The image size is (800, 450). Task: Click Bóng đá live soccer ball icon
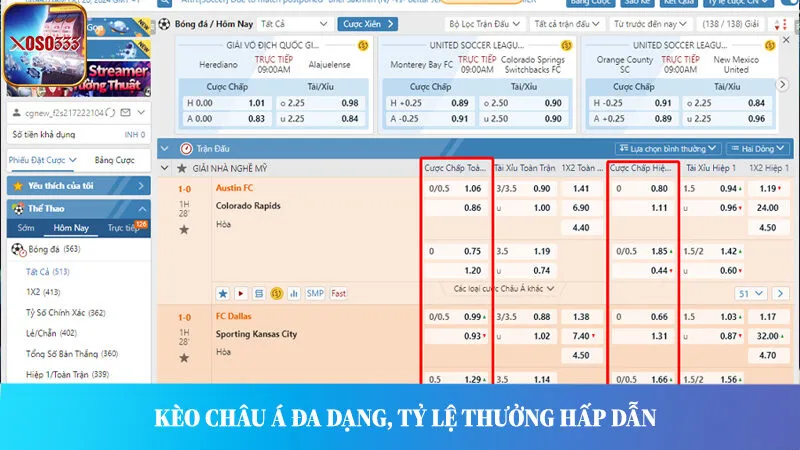coord(18,249)
